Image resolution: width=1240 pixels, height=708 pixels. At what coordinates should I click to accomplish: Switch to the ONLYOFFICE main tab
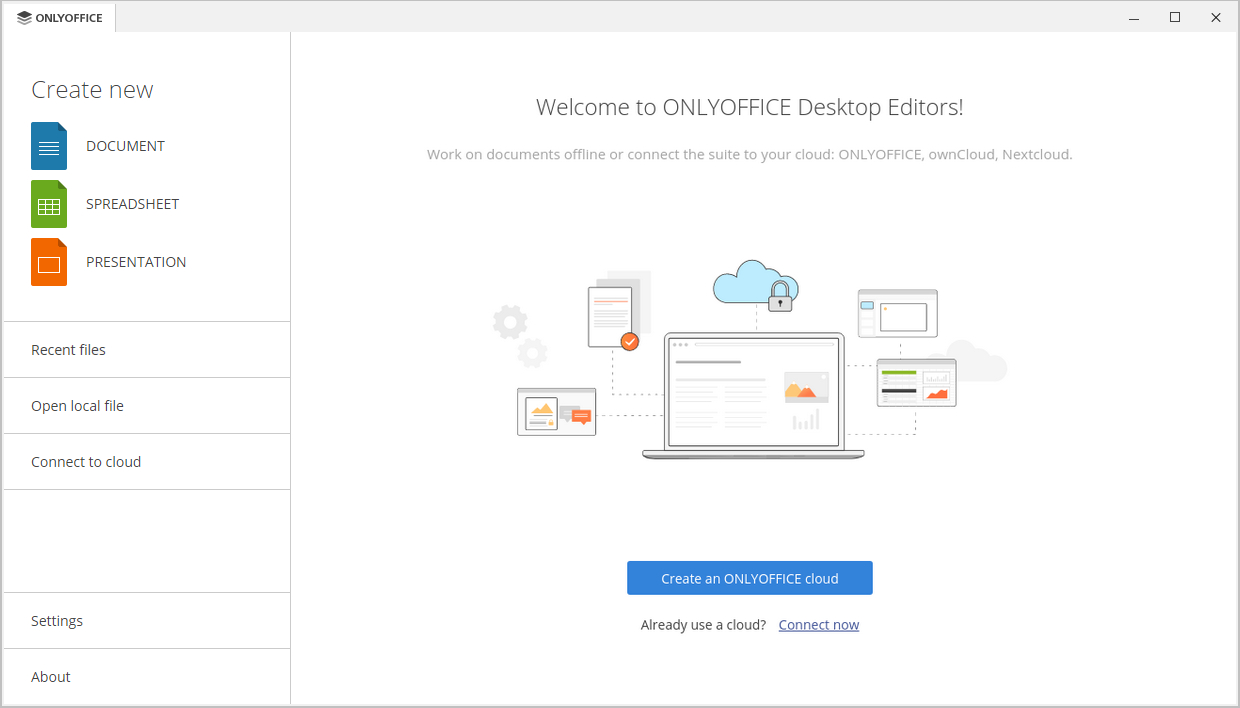60,18
